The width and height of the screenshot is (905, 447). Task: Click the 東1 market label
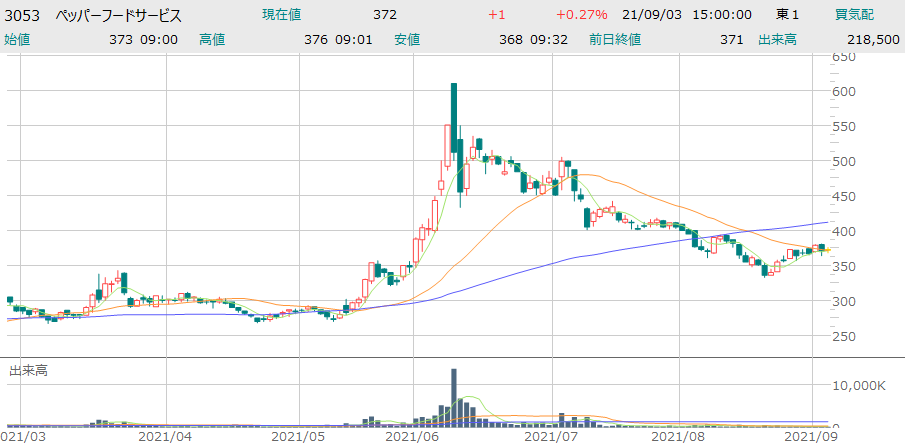point(788,15)
